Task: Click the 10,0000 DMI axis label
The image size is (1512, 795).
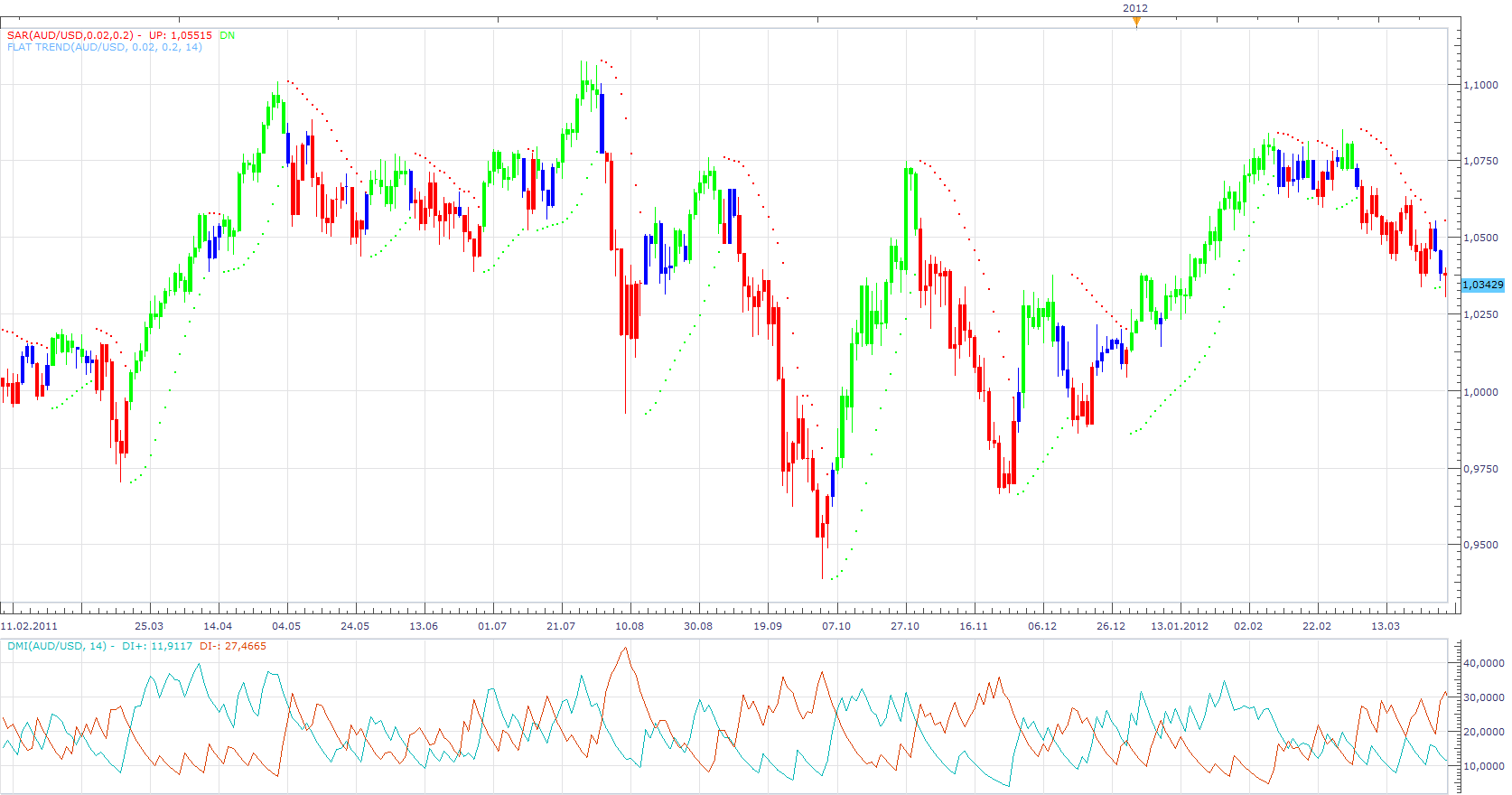Action: tap(1484, 766)
